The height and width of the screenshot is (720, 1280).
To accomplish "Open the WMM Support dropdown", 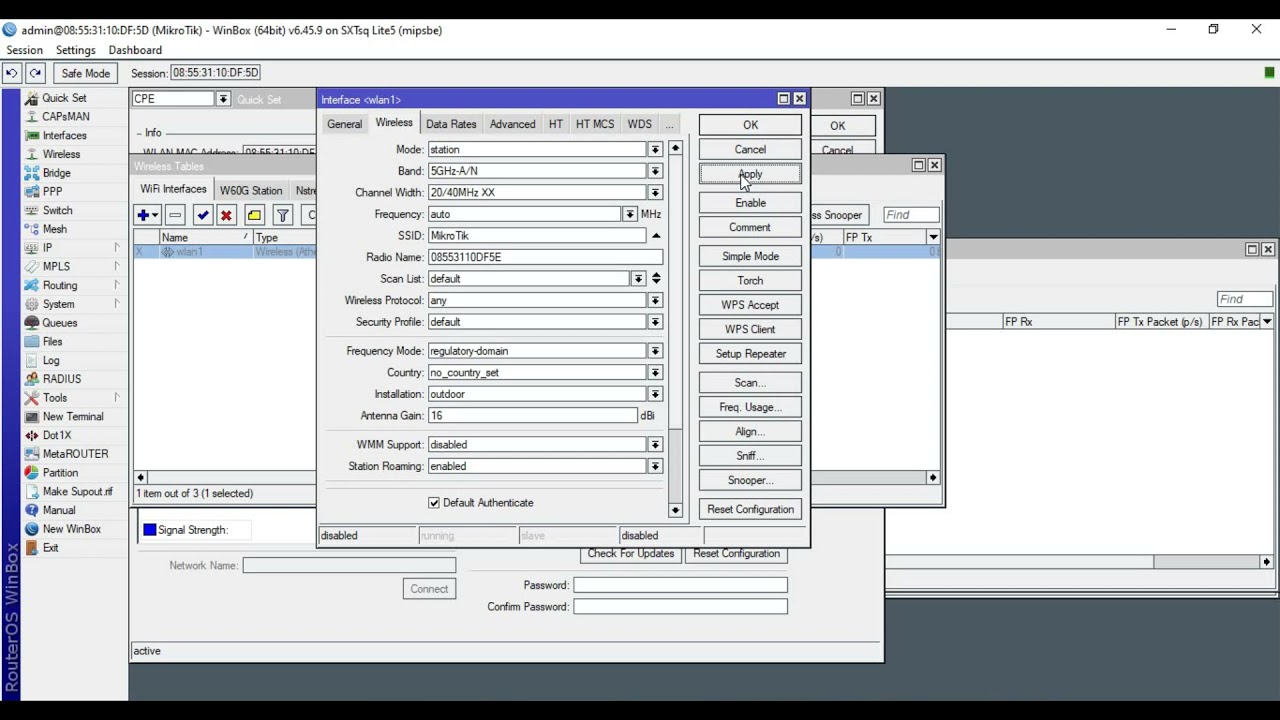I will tap(655, 445).
